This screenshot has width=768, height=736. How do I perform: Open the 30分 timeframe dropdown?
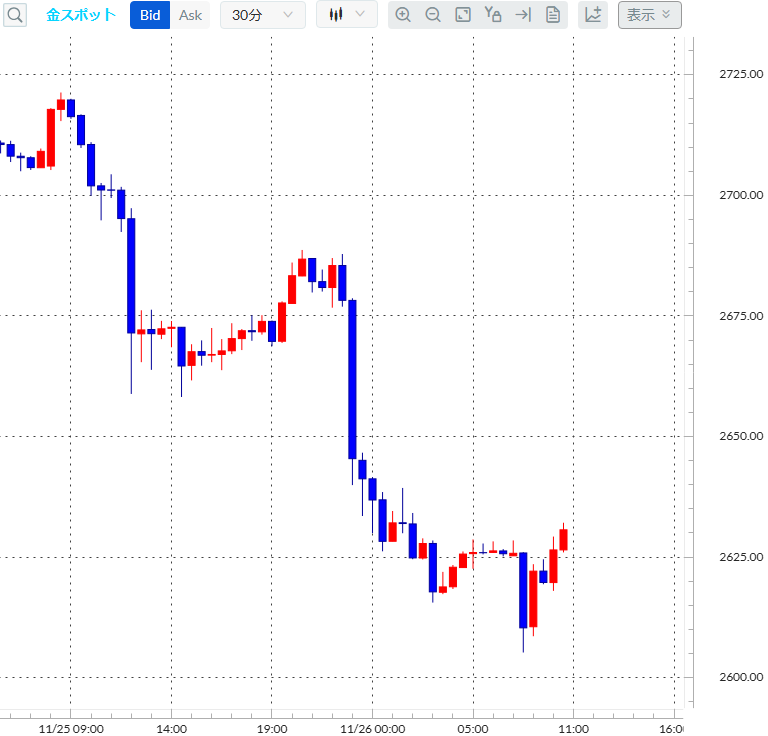[x=263, y=15]
